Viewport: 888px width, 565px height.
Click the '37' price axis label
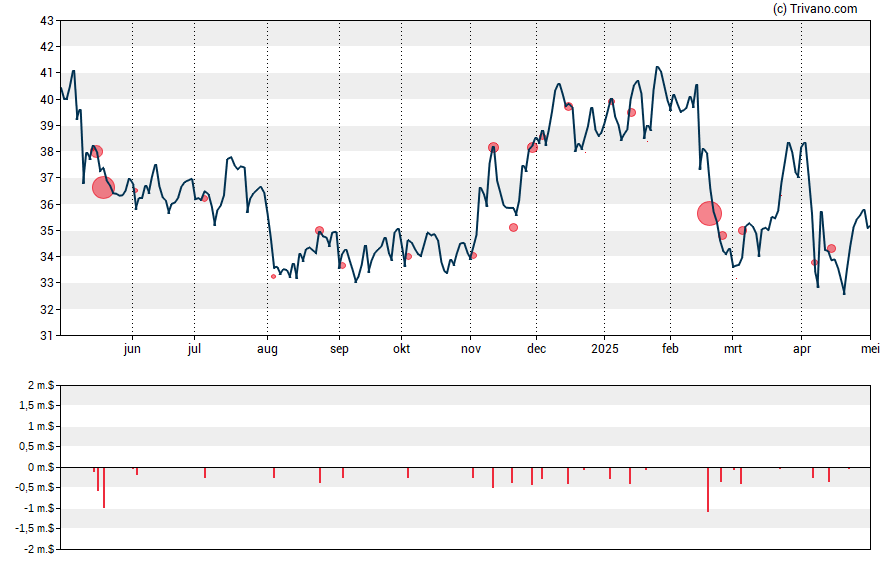click(x=47, y=178)
